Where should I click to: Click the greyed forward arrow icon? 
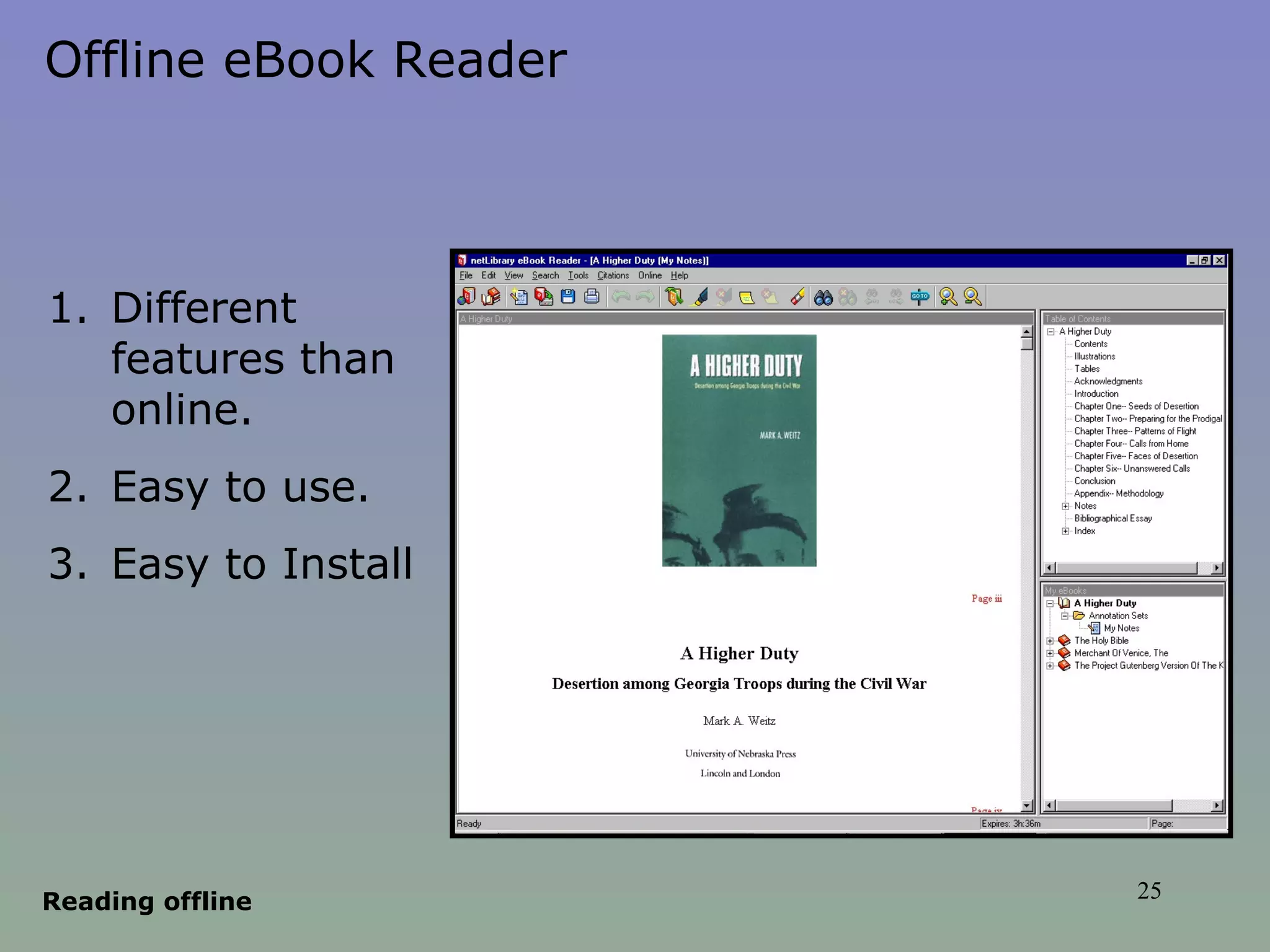click(645, 297)
